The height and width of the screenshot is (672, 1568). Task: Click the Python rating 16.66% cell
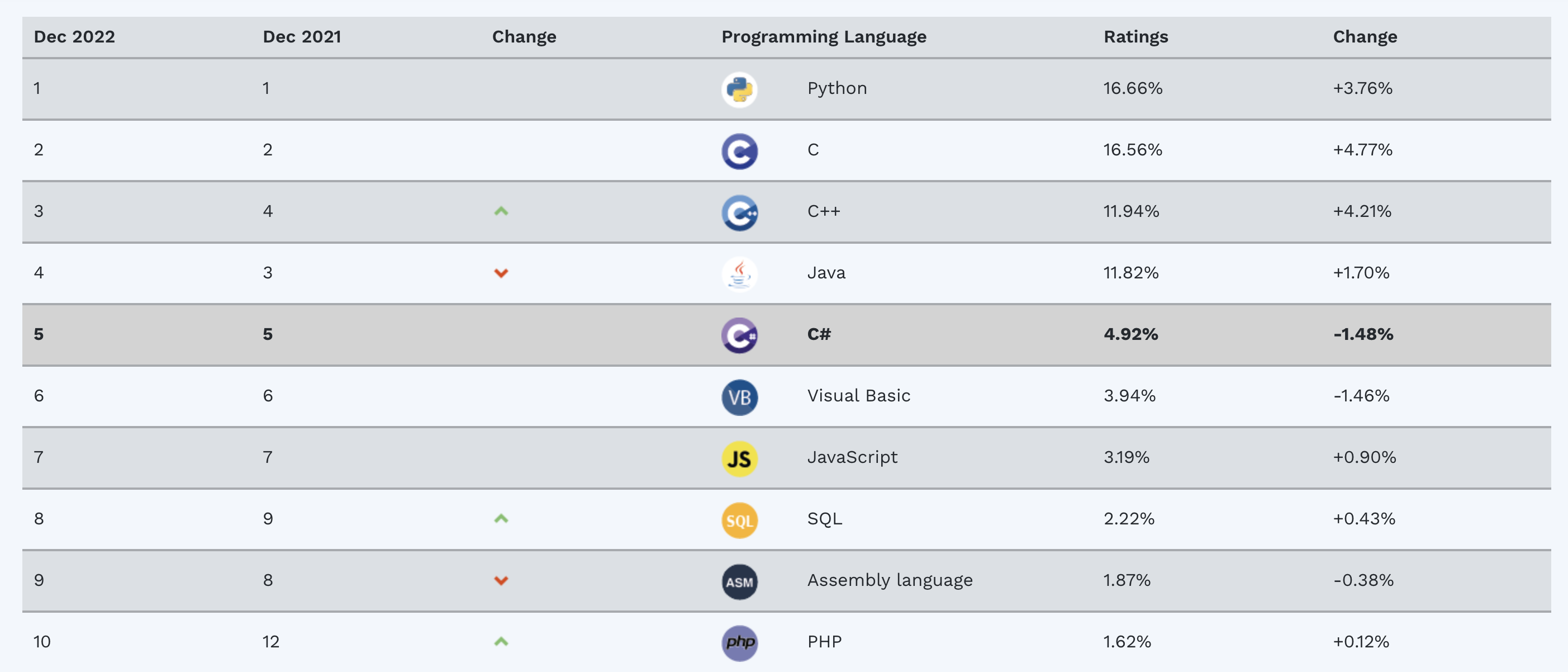point(1133,88)
